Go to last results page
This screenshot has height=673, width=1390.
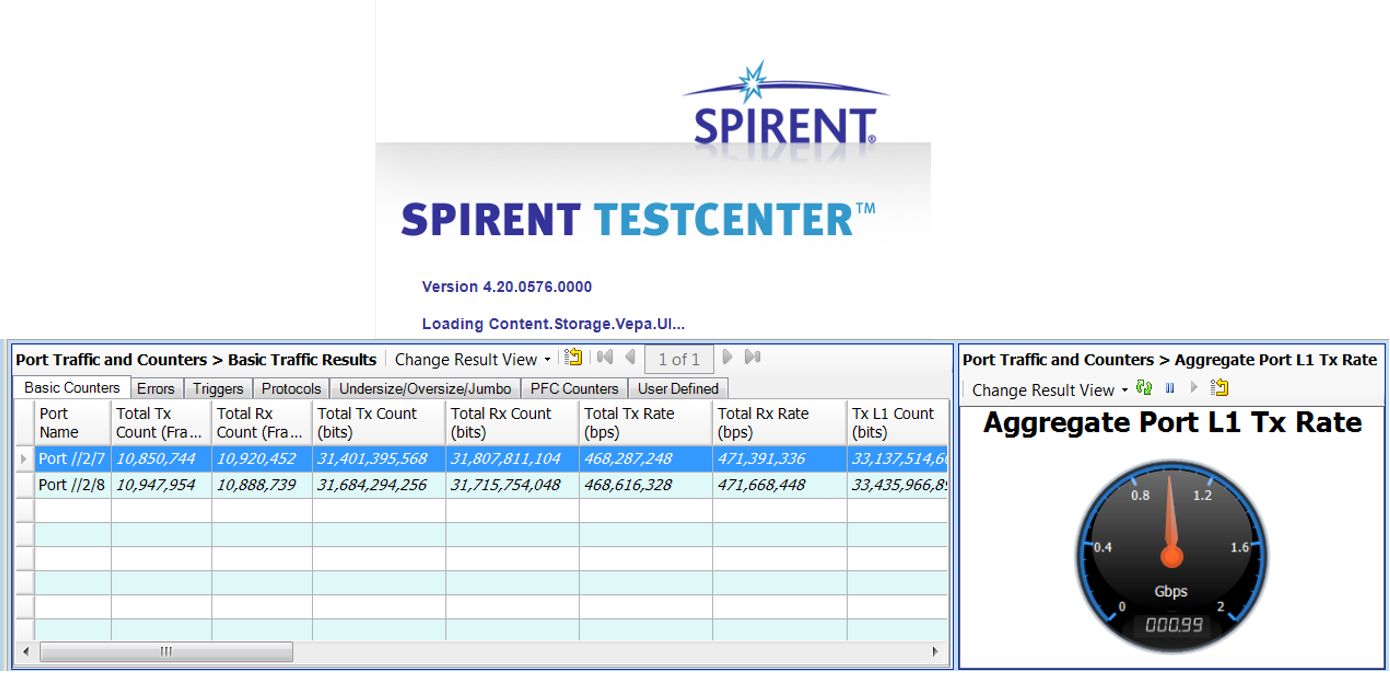coord(753,357)
